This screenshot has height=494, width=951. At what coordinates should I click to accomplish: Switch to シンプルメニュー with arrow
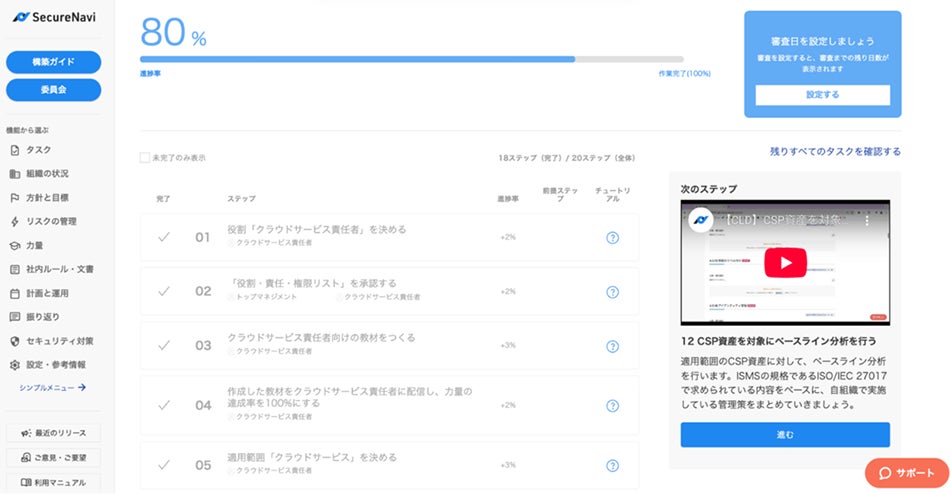click(x=53, y=387)
